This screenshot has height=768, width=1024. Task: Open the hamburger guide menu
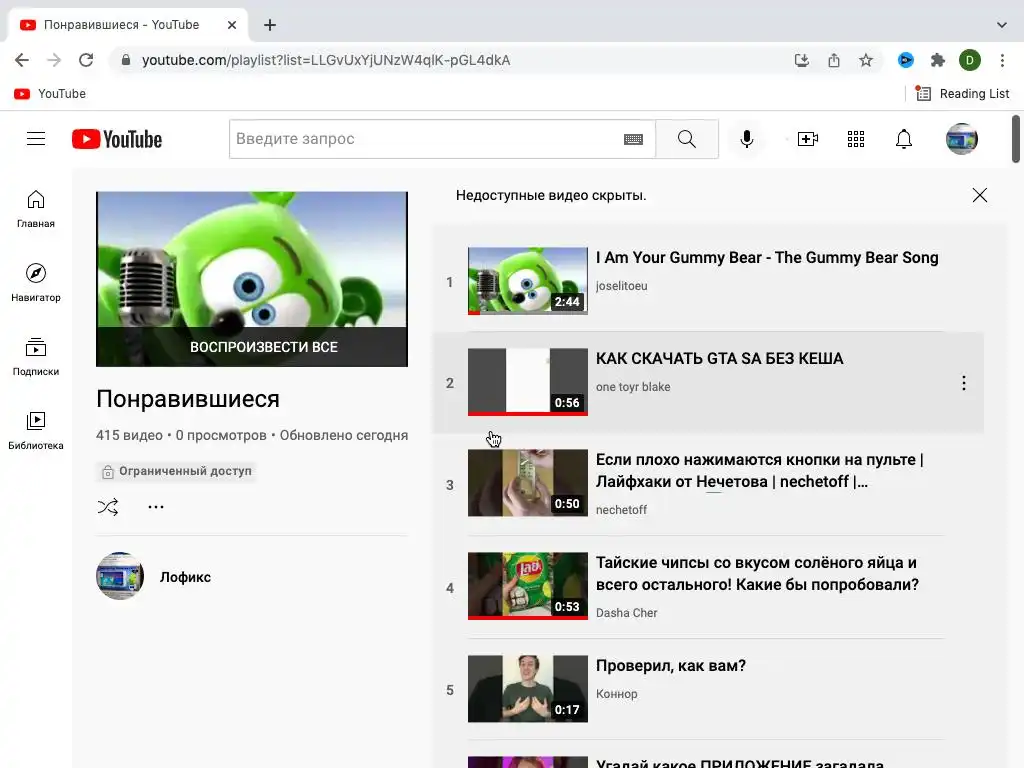click(36, 139)
